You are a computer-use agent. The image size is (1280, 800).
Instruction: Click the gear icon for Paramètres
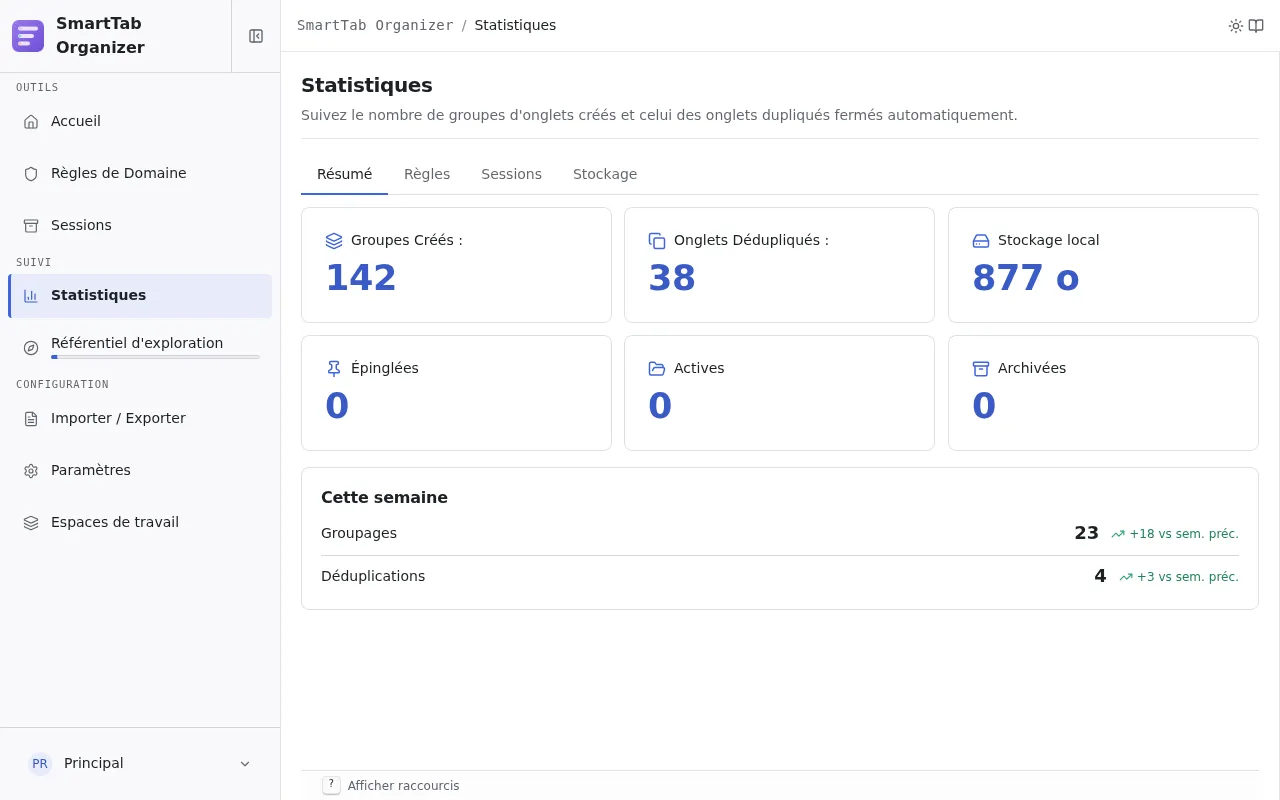[x=31, y=471]
